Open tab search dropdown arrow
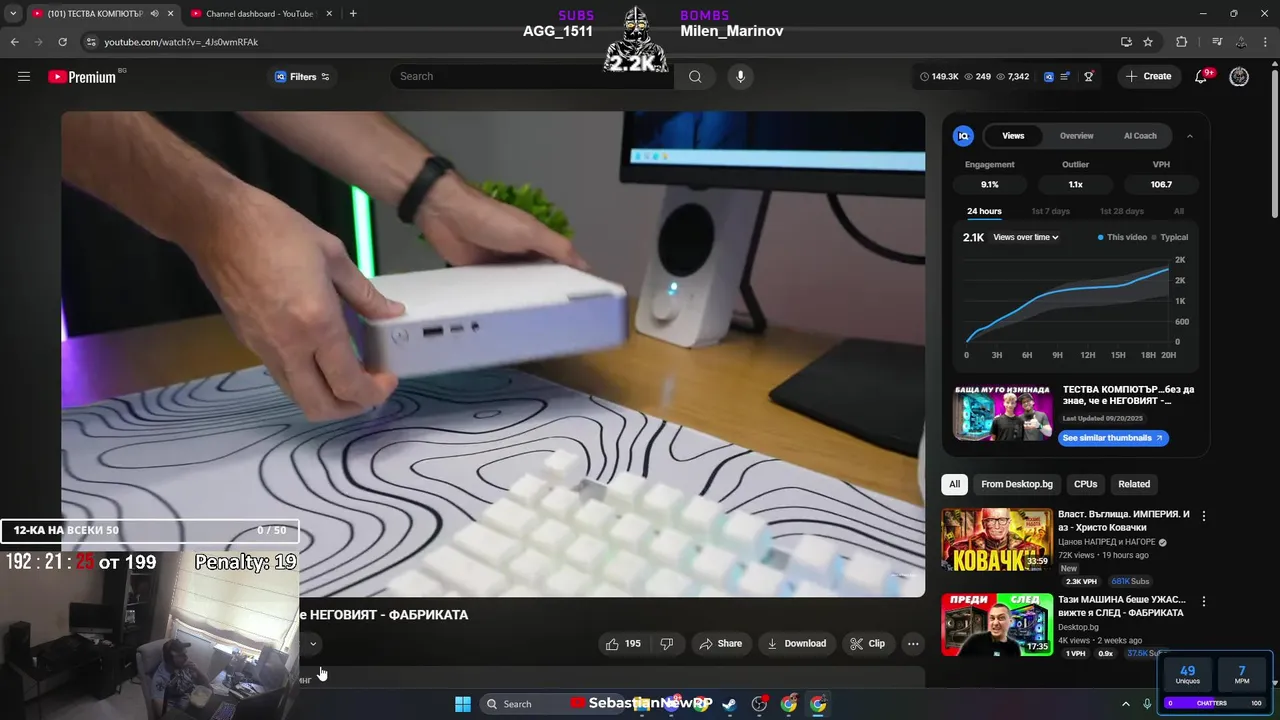1280x720 pixels. [13, 14]
